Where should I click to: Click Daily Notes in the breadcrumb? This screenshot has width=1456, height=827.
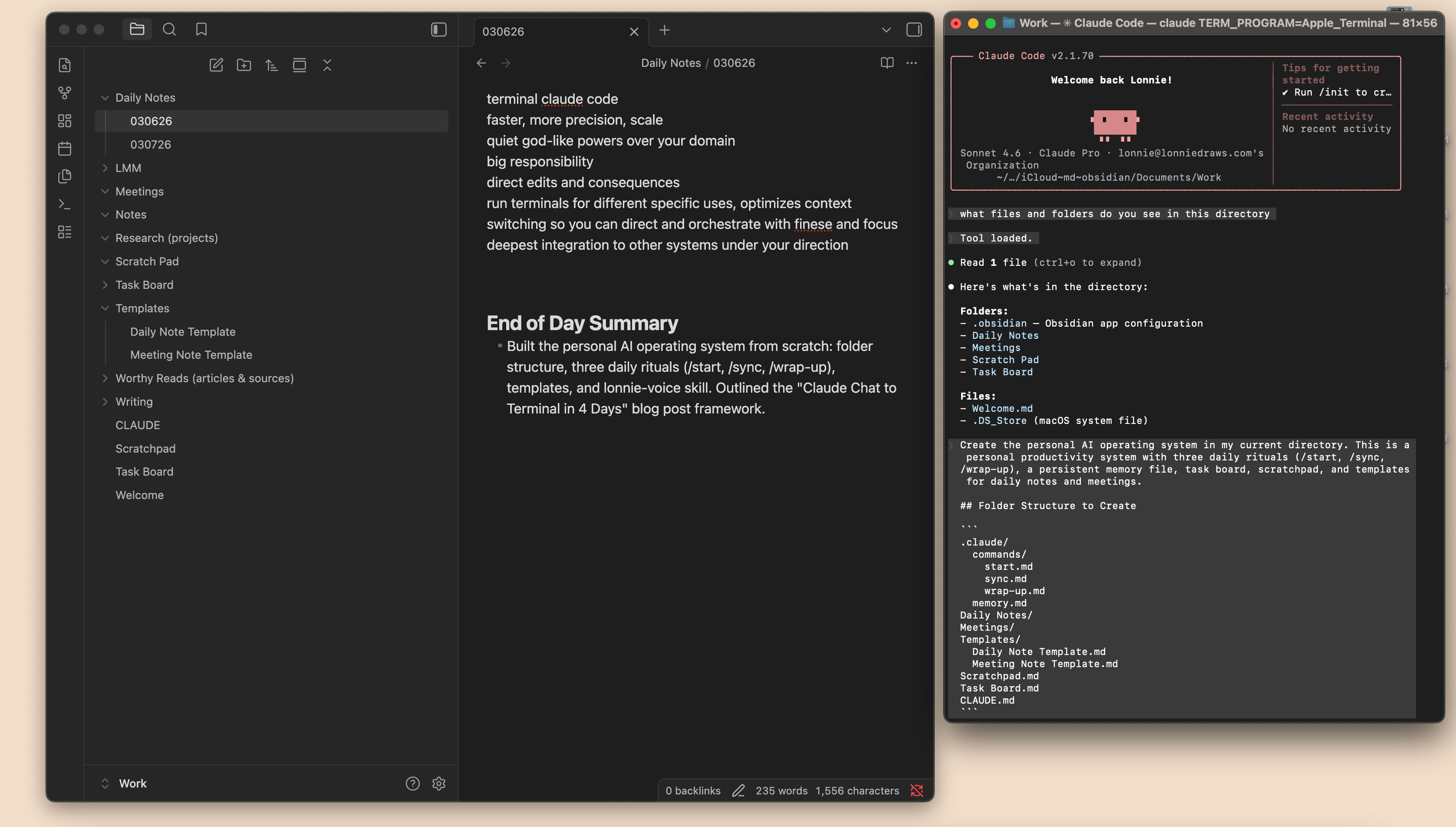670,63
